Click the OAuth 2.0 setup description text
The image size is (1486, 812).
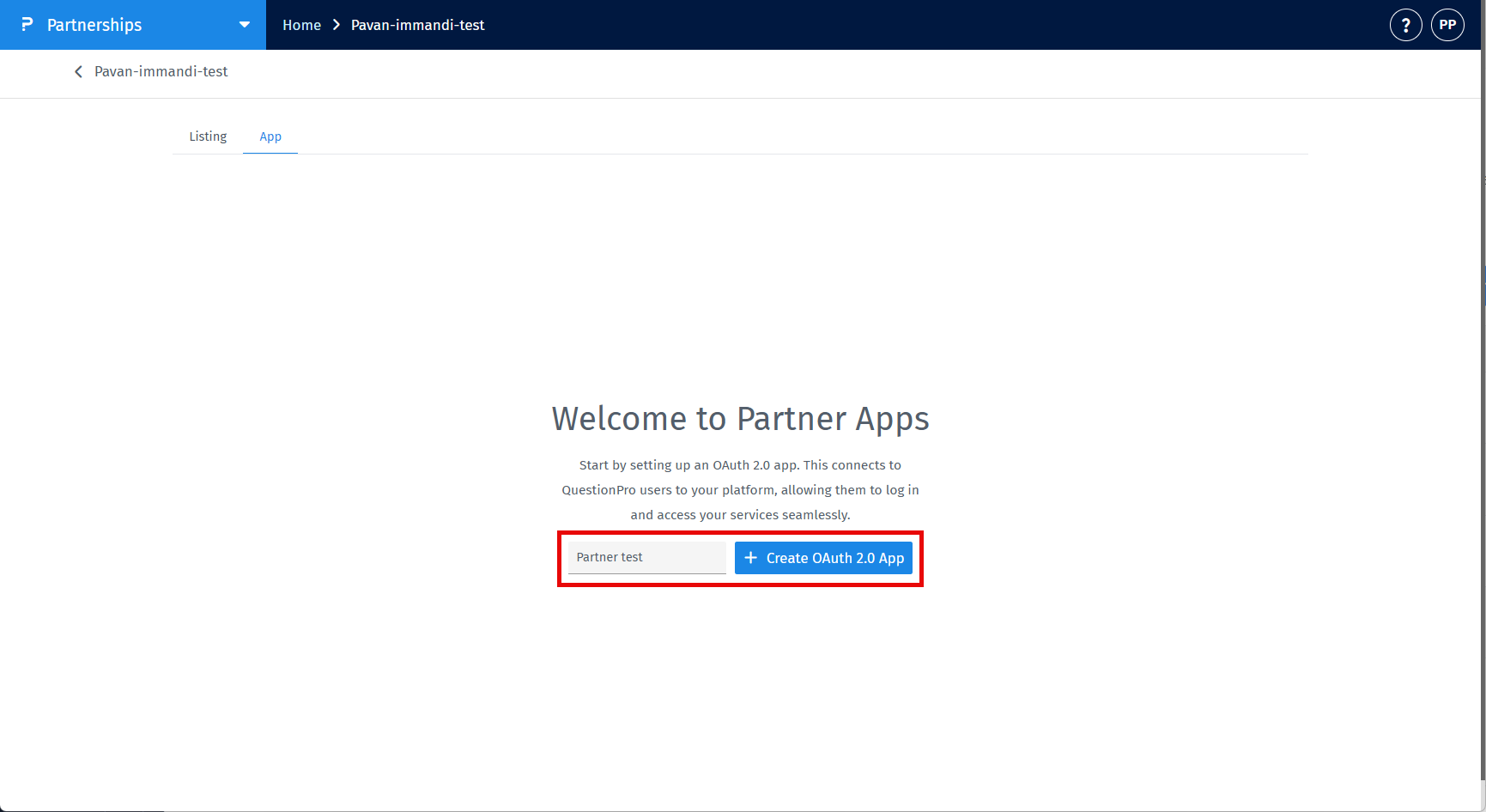click(740, 490)
